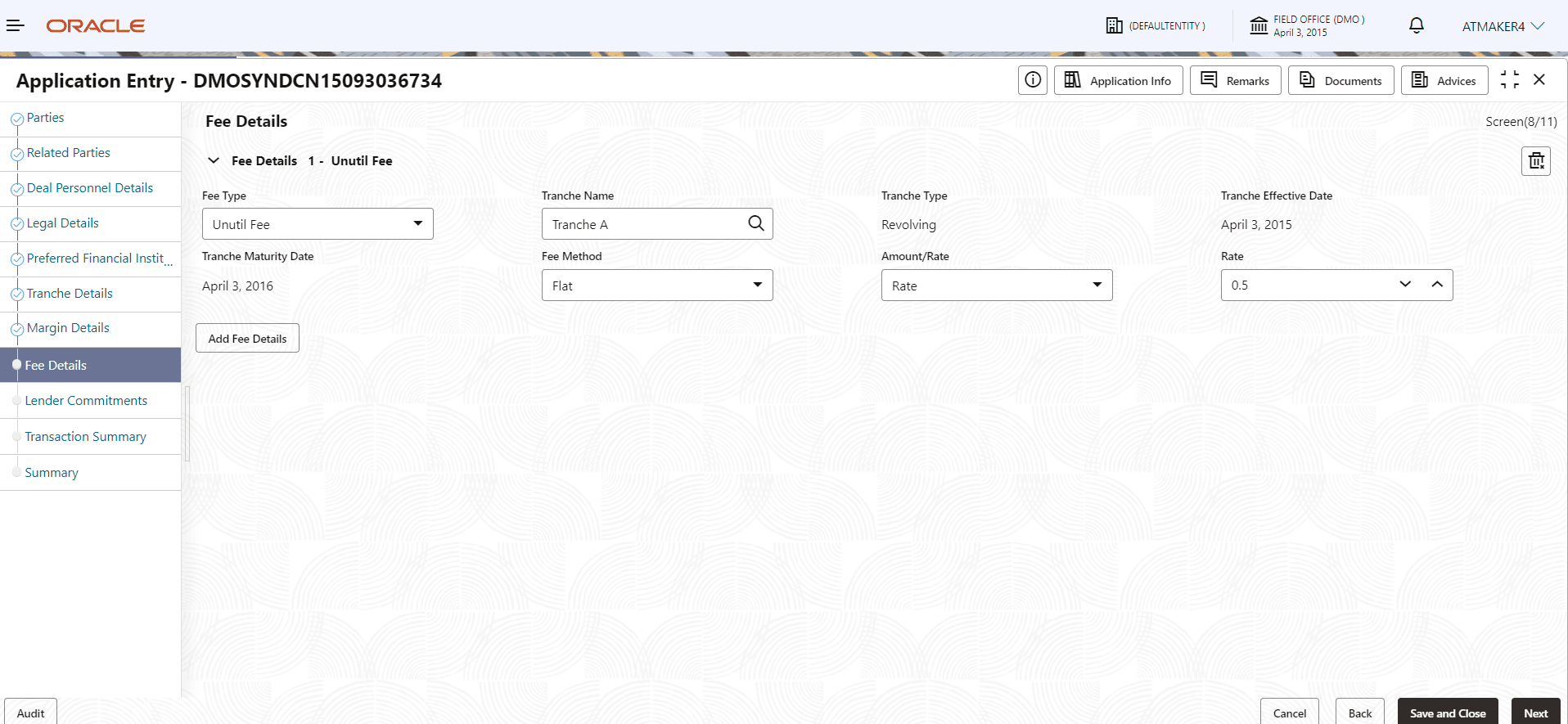Image resolution: width=1568 pixels, height=724 pixels.
Task: Close the Application Entry screen
Action: (1539, 79)
